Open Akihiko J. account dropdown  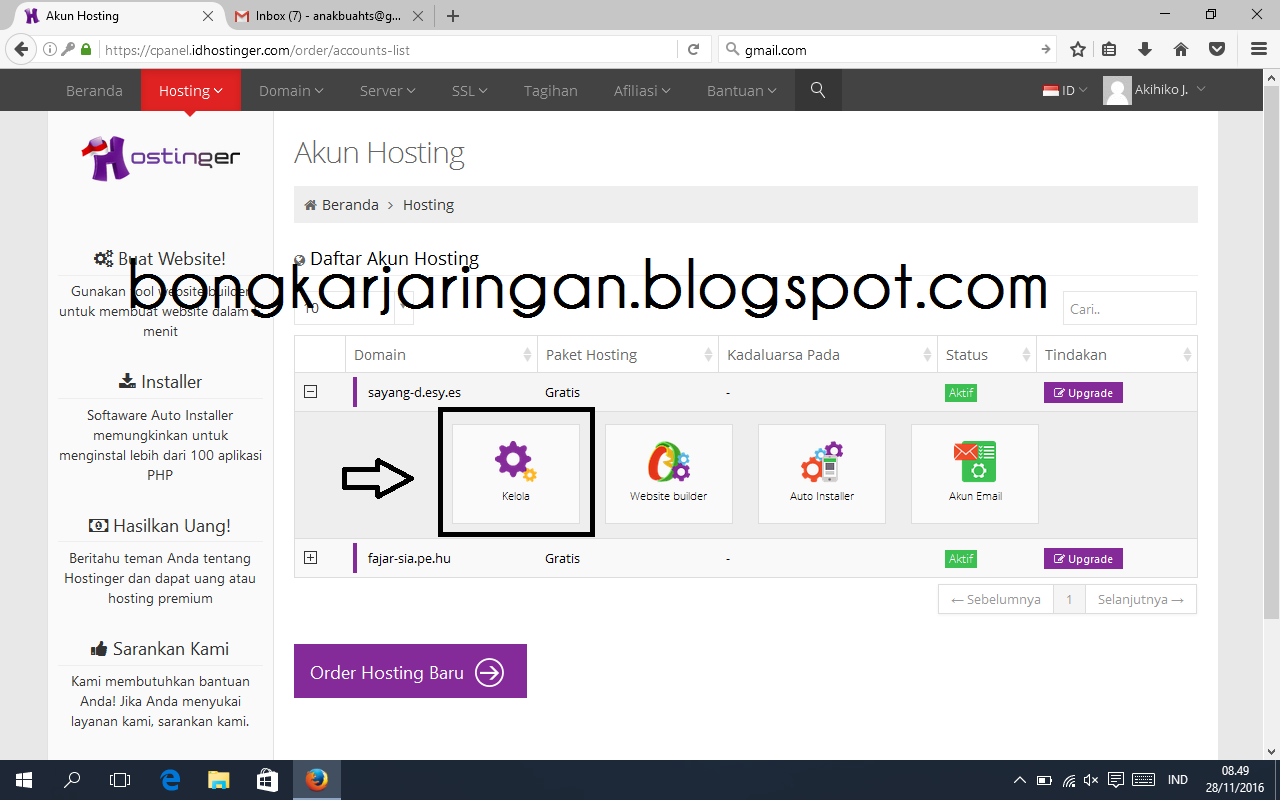(x=1155, y=90)
